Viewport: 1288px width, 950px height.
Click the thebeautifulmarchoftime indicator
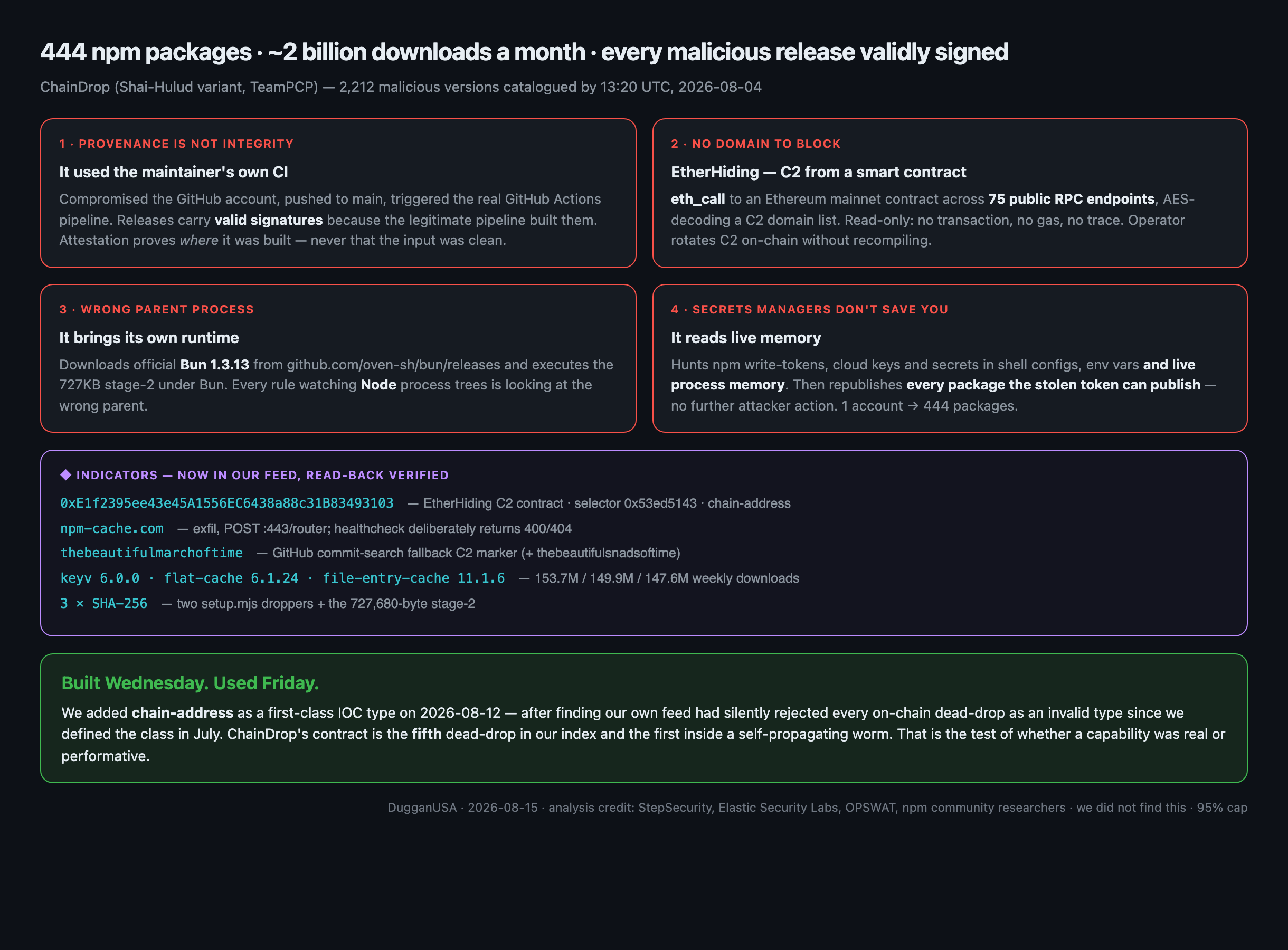pyautogui.click(x=151, y=553)
